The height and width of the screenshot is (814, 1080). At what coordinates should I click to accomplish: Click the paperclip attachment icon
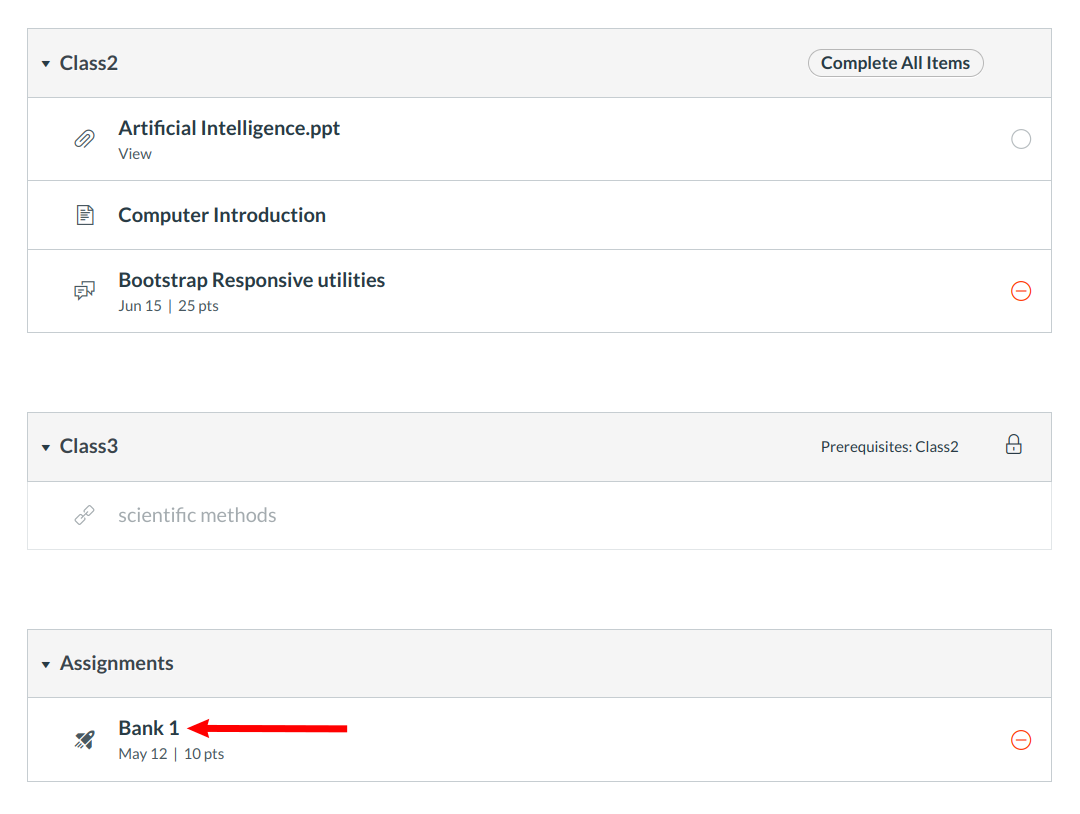(85, 139)
